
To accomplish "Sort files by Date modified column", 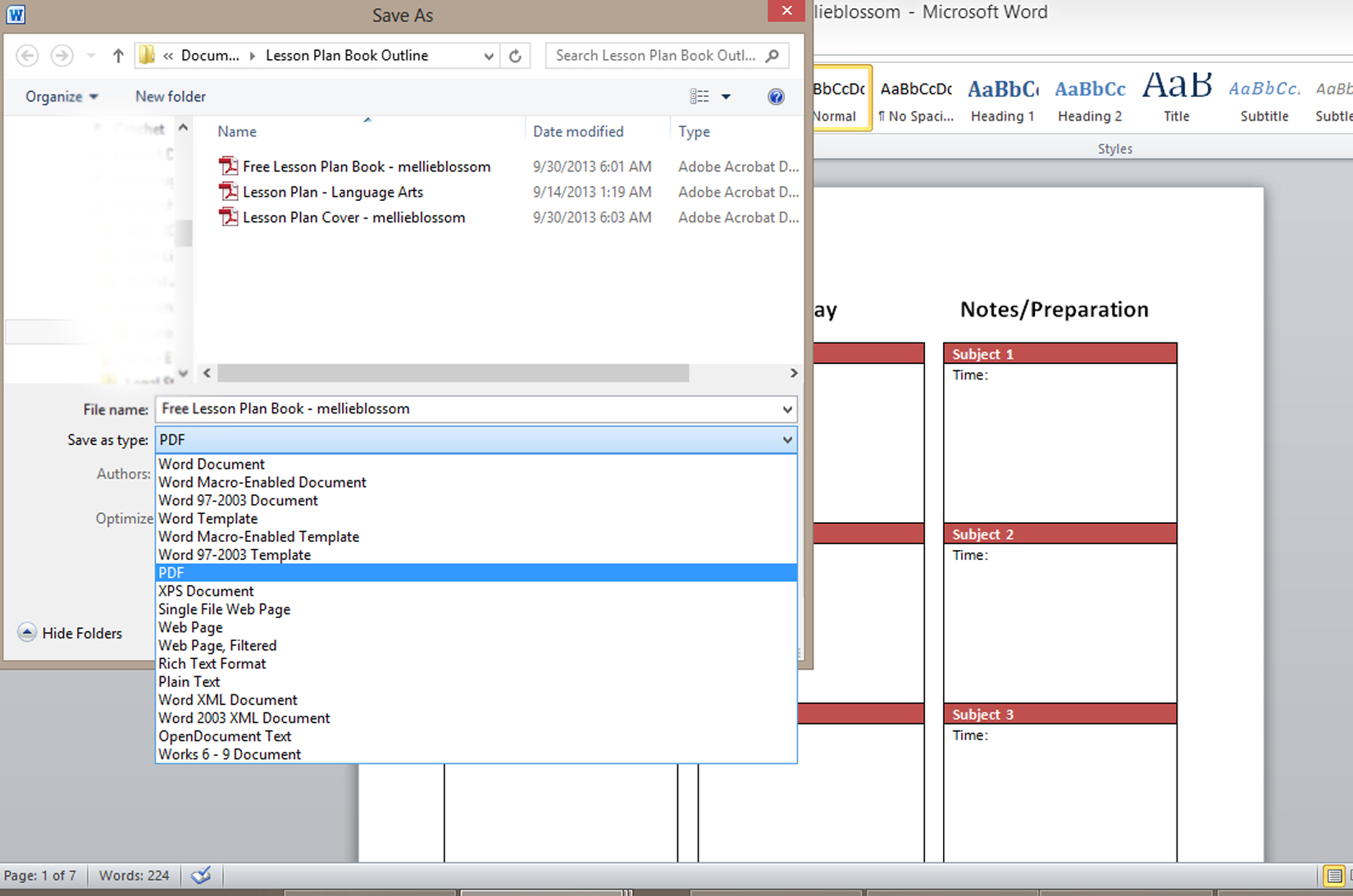I will 578,131.
